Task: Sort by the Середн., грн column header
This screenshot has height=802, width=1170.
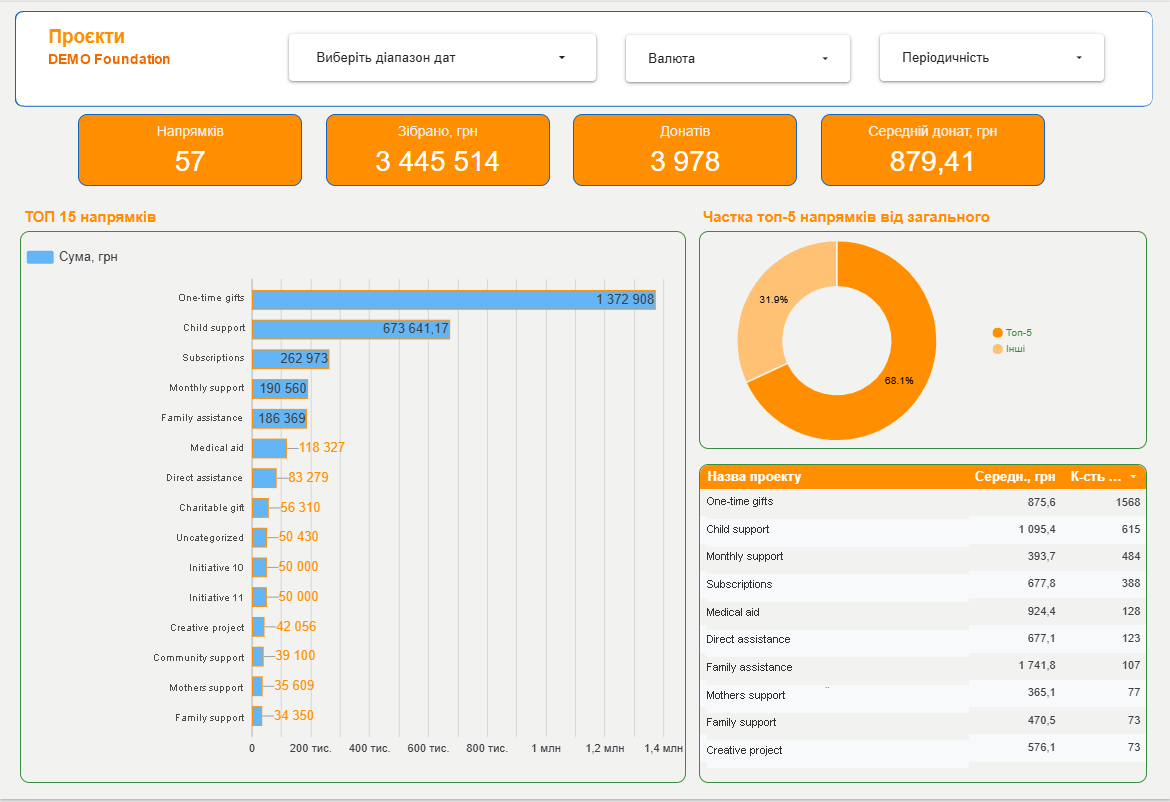Action: pos(1014,477)
